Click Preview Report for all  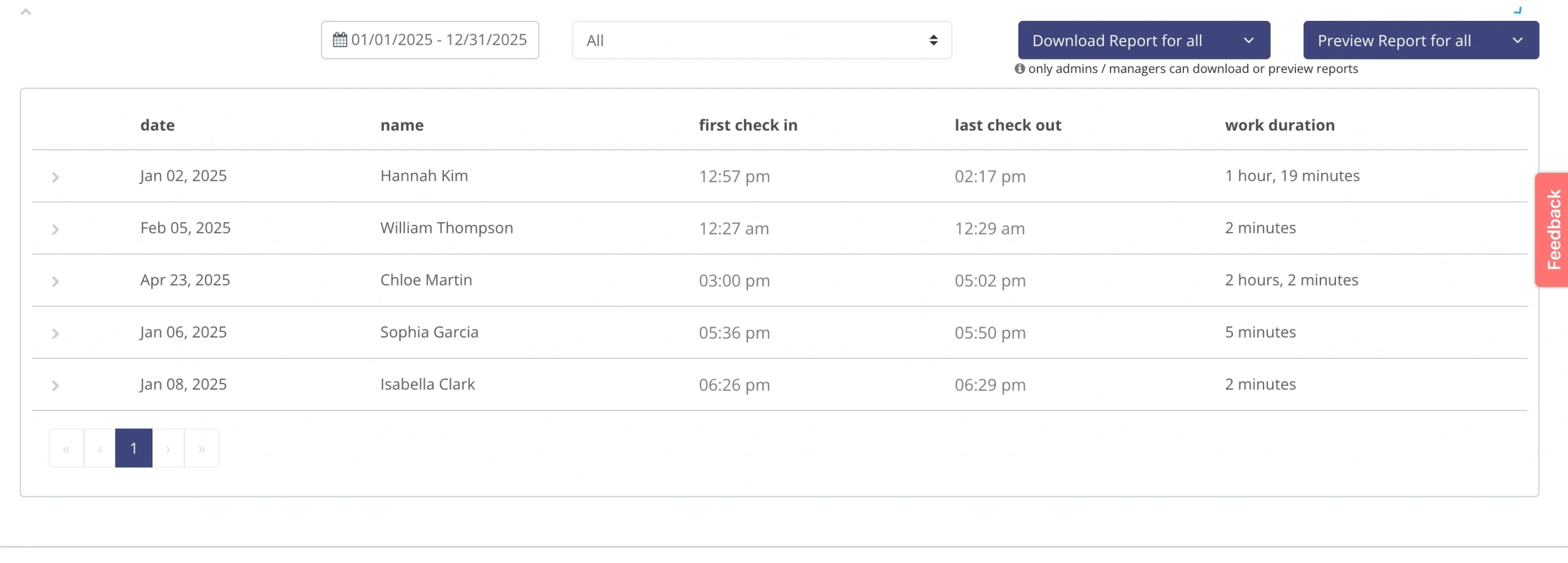[1394, 40]
